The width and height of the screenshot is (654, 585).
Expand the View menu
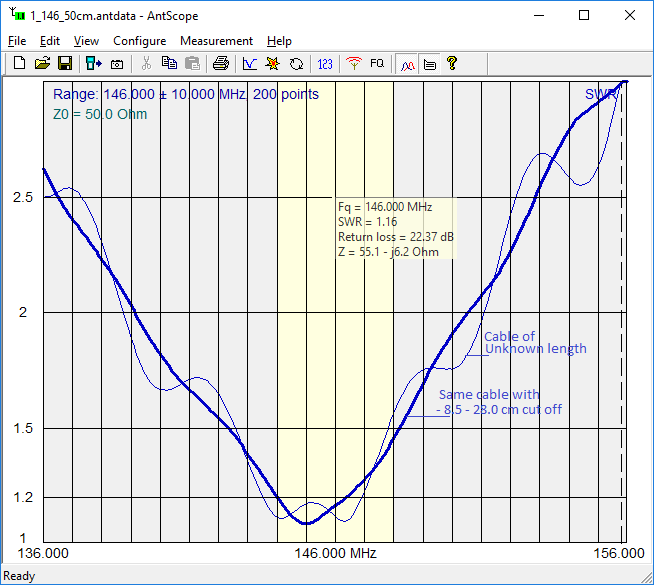(x=86, y=41)
